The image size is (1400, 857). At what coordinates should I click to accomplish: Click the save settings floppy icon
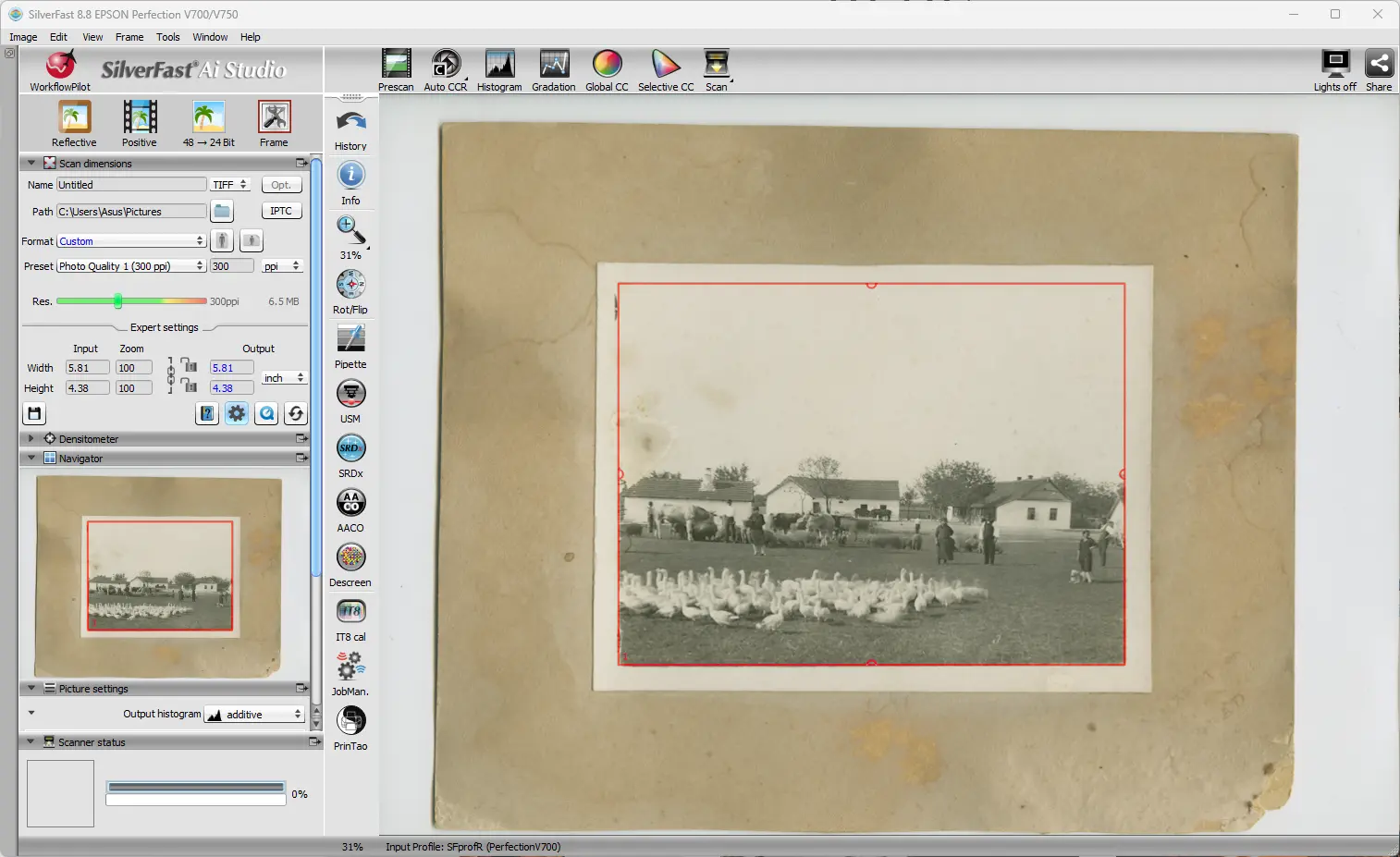tap(34, 413)
